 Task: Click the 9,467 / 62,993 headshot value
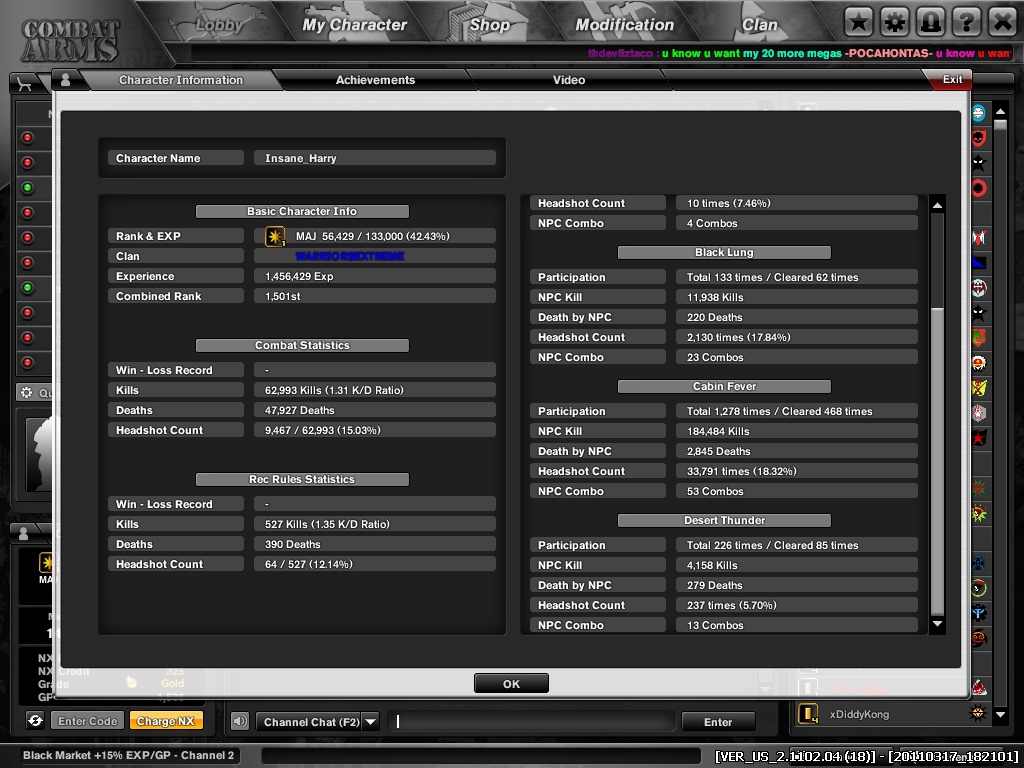323,430
